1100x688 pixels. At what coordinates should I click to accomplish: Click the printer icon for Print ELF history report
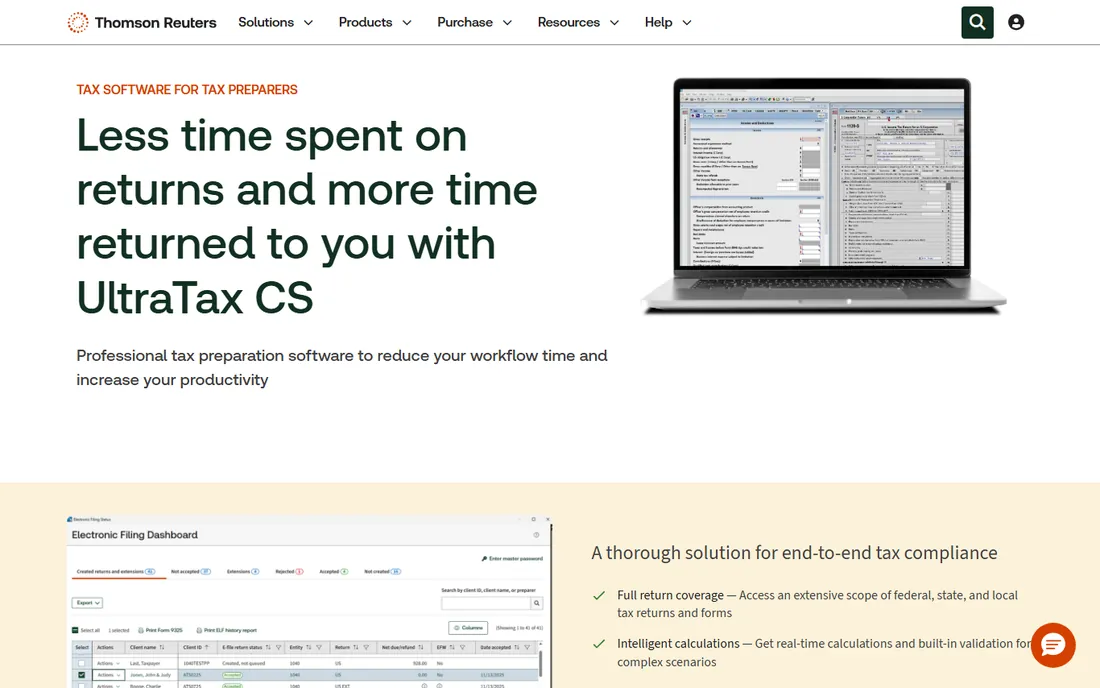point(199,630)
